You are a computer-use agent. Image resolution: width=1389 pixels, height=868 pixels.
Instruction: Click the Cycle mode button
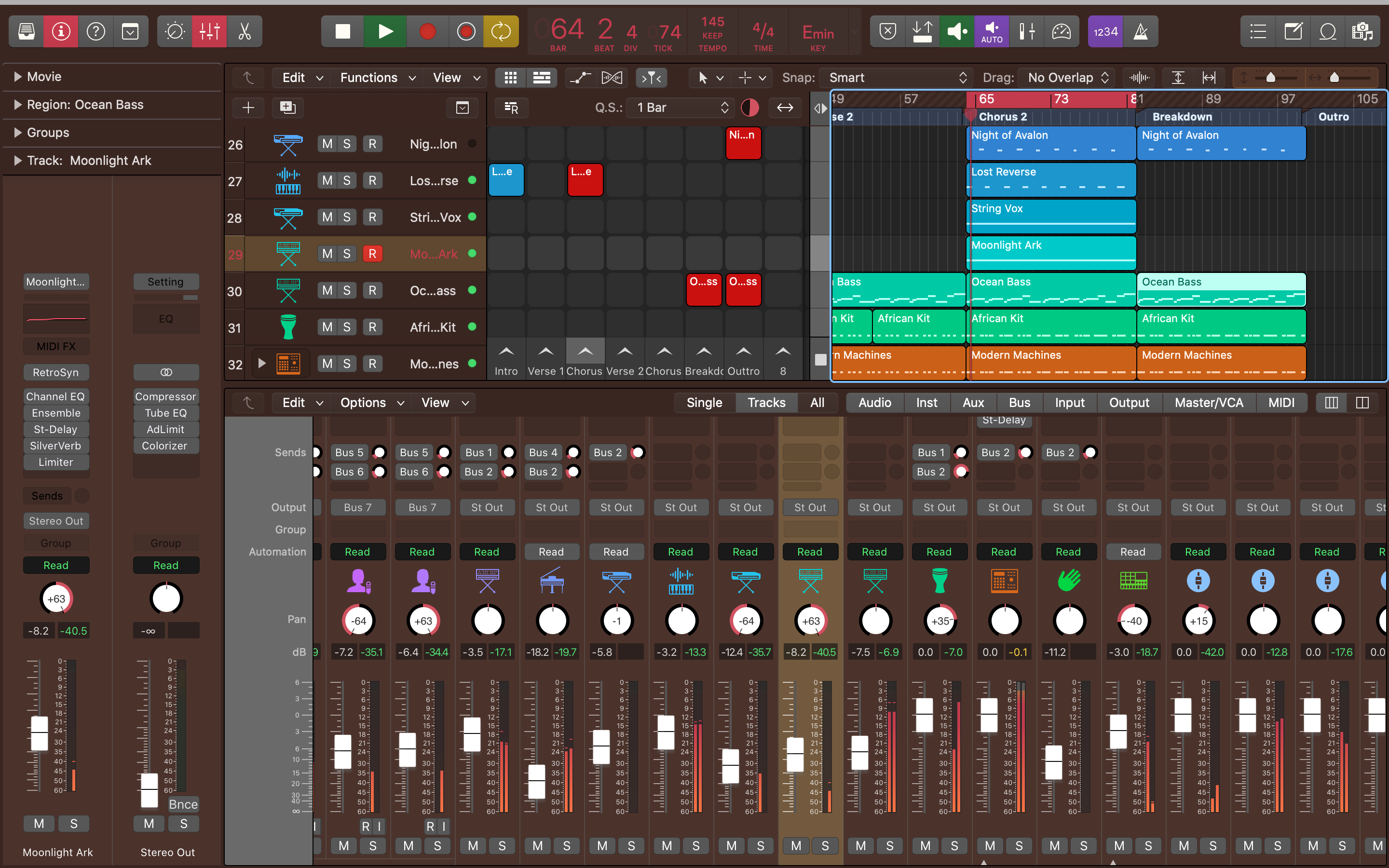[501, 31]
